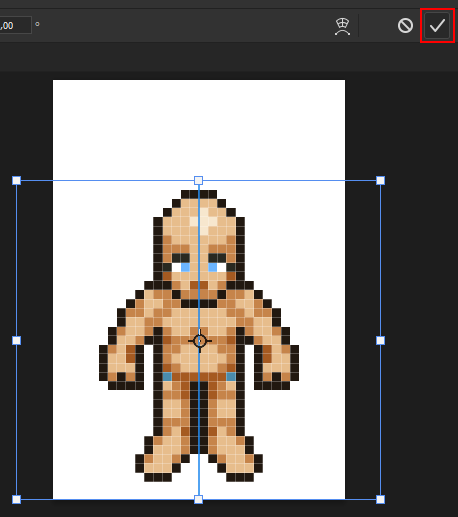Viewport: 458px width, 517px height.
Task: Click the rotation angle input field
Action: click(x=15, y=25)
